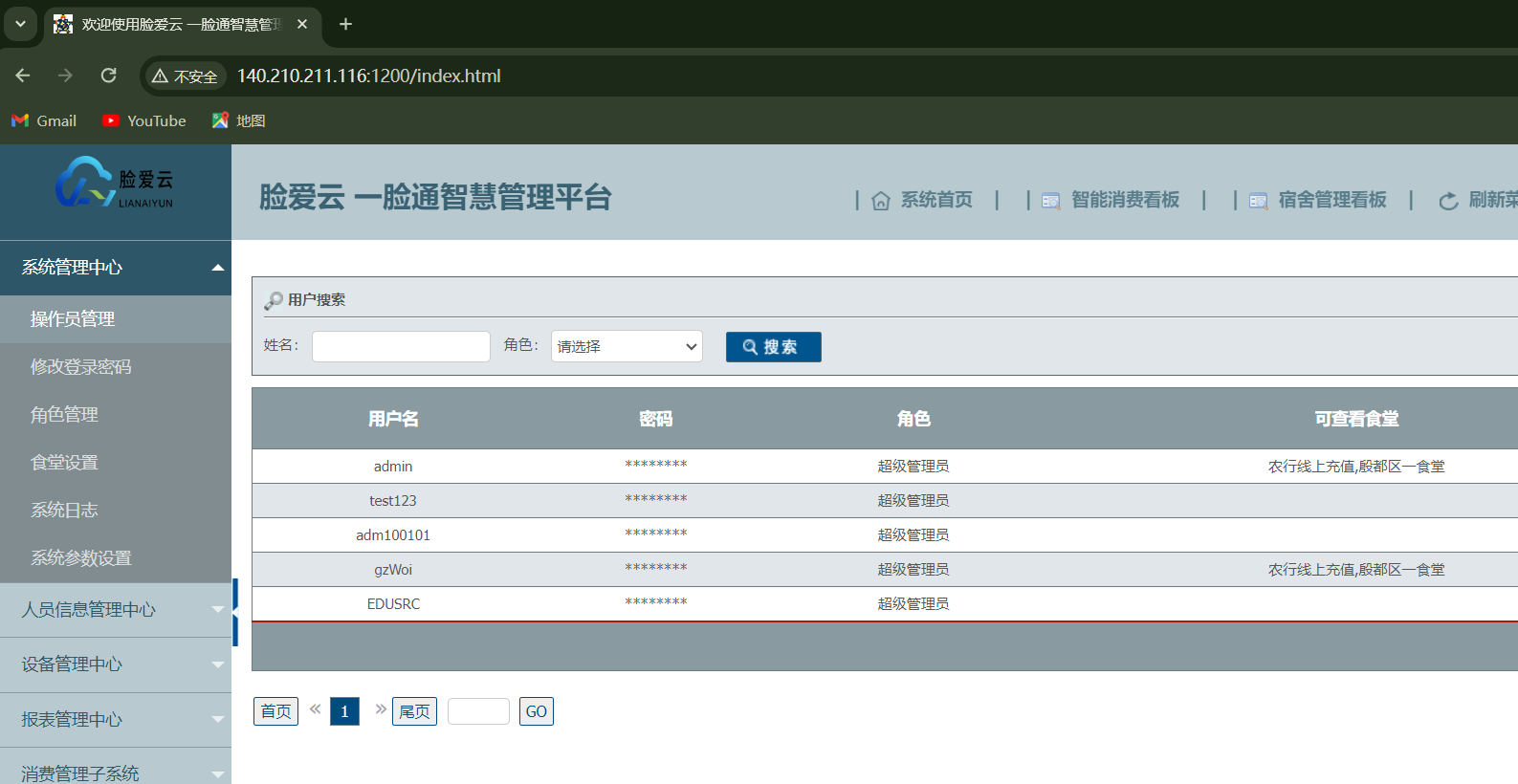This screenshot has width=1518, height=784.
Task: Click the dashboard icon beside 智能消费看板
Action: [x=1050, y=201]
